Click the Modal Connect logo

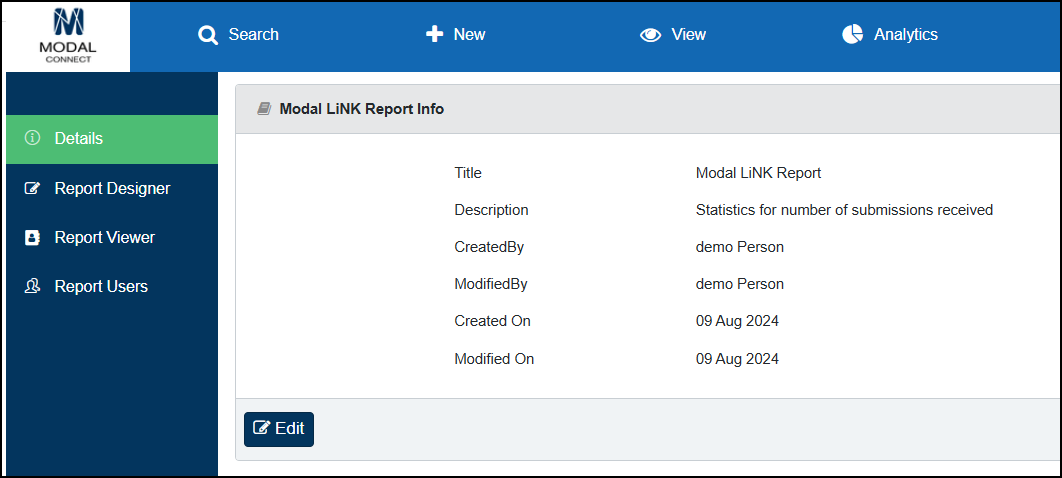point(68,36)
